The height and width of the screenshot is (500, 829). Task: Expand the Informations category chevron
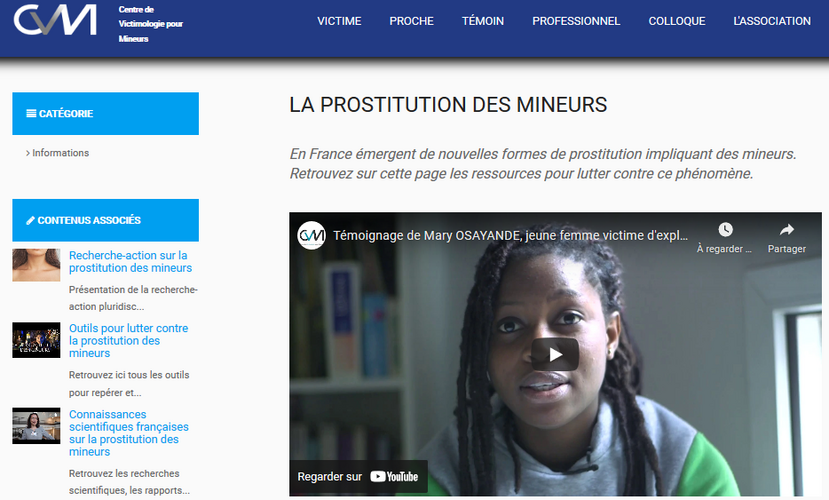point(27,153)
